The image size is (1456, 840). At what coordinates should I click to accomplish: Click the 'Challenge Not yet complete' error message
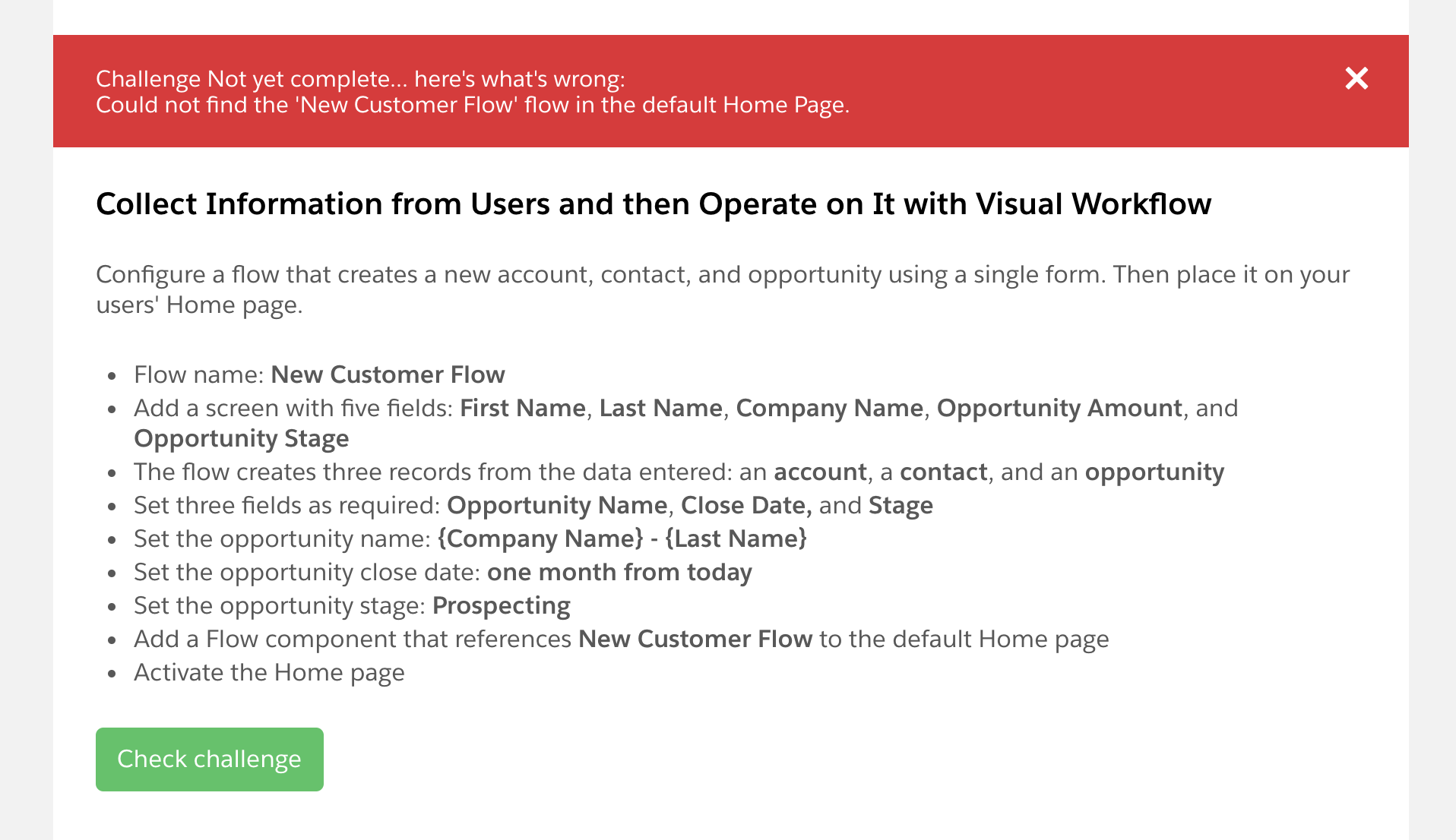(360, 79)
